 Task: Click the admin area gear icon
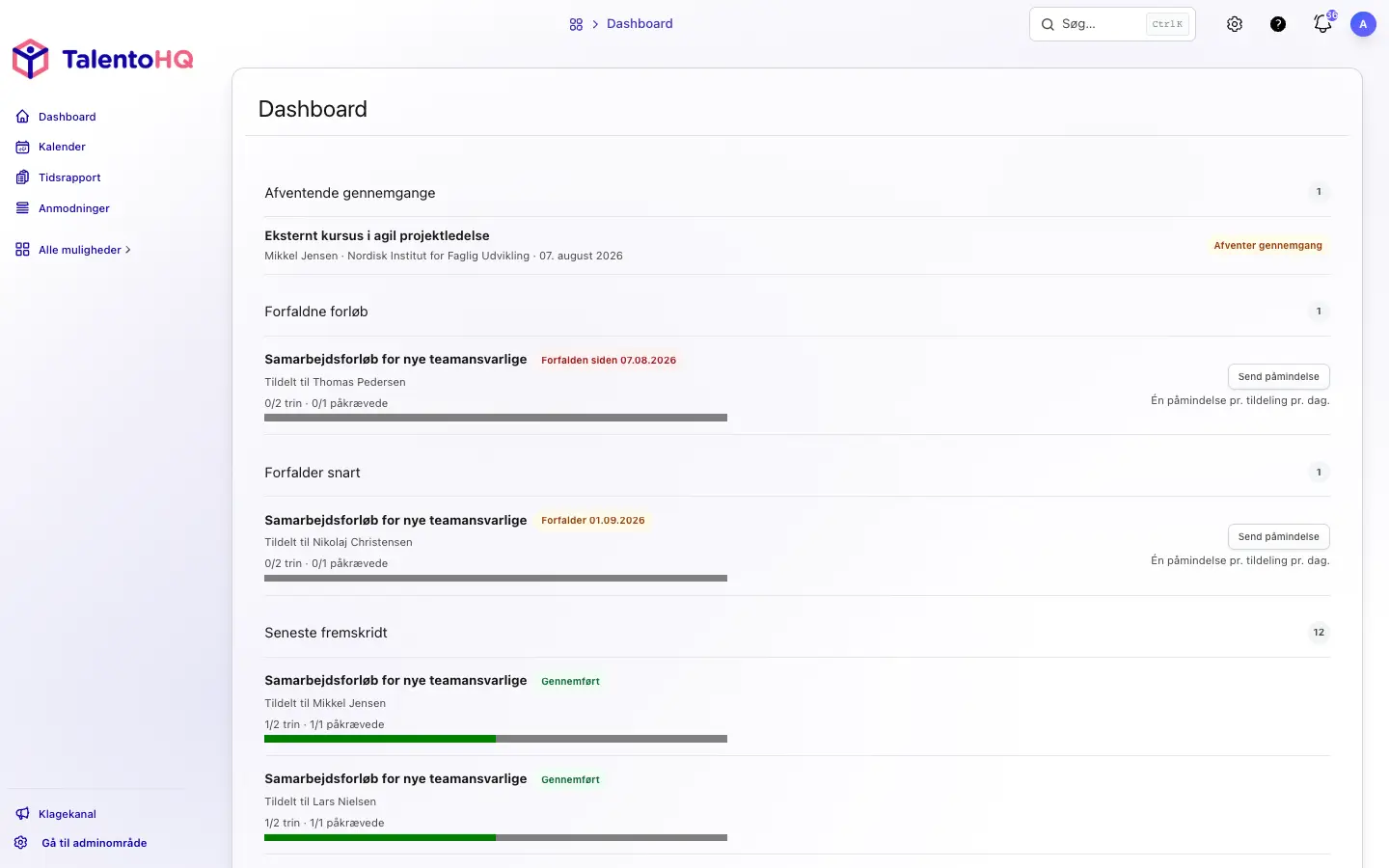(x=21, y=843)
